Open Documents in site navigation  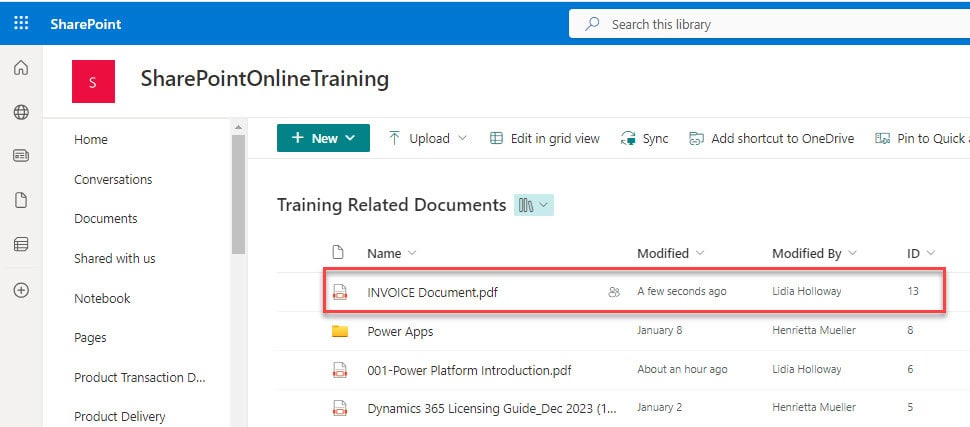(x=106, y=218)
